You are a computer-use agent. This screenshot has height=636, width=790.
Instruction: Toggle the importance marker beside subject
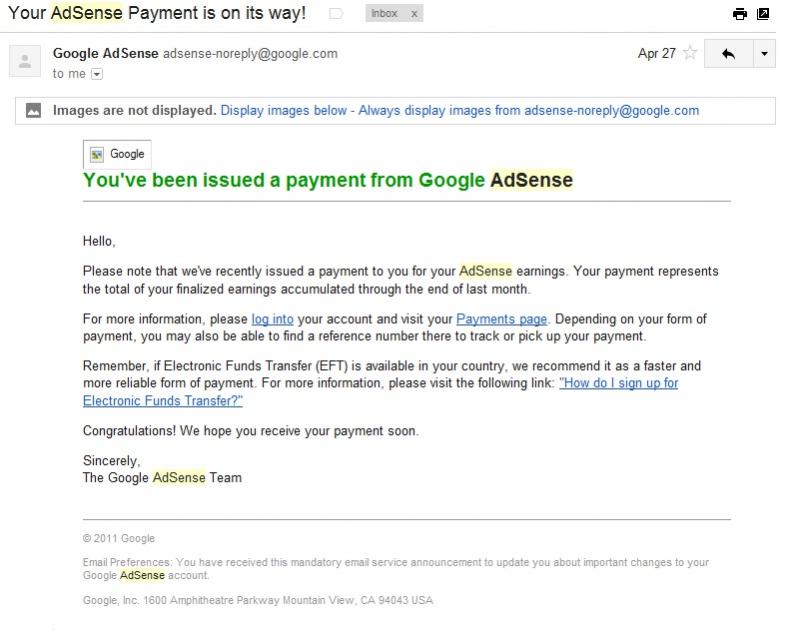(x=336, y=14)
